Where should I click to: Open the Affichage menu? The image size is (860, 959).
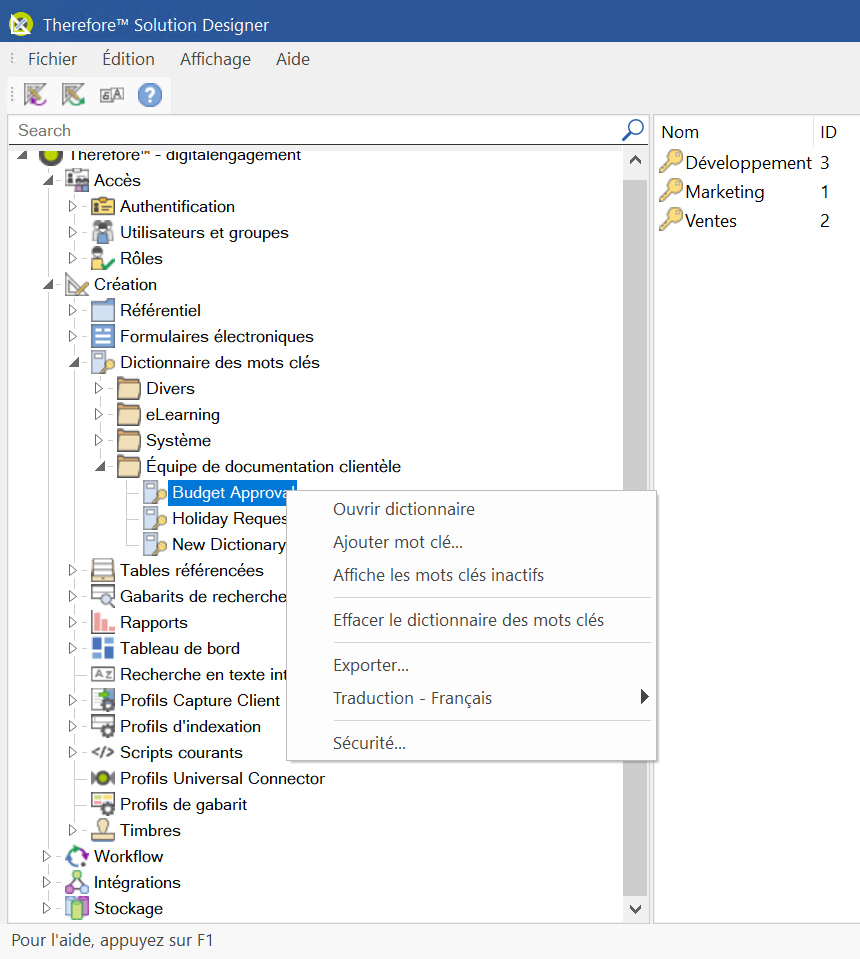point(215,59)
